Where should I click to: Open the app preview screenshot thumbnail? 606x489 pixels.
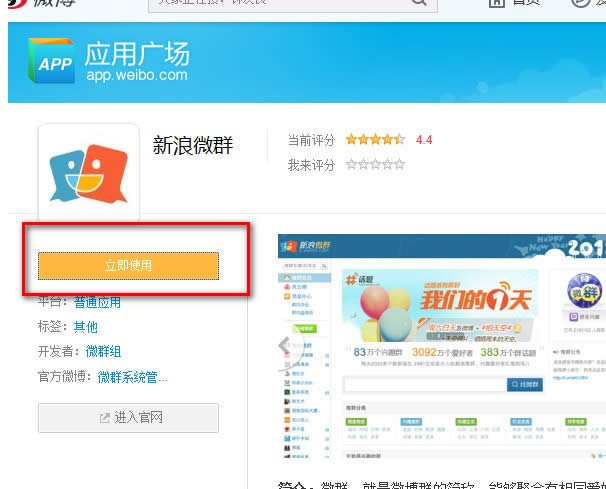pyautogui.click(x=442, y=346)
